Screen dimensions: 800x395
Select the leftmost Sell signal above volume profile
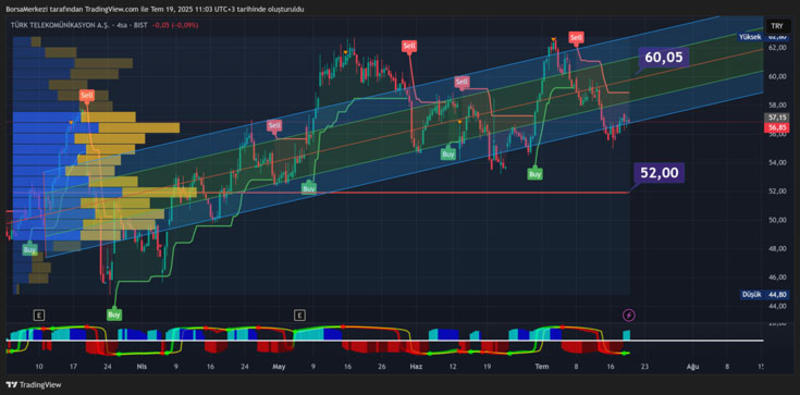(87, 95)
